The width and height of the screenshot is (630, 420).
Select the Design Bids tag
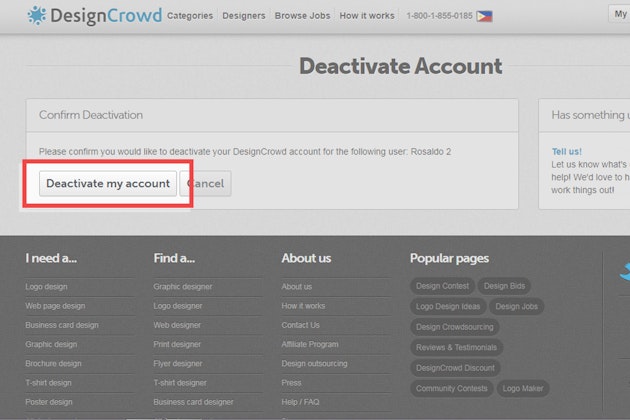[x=504, y=286]
